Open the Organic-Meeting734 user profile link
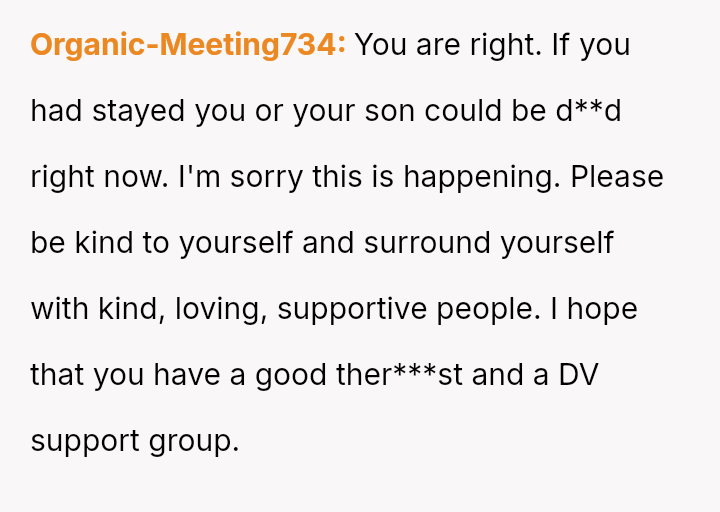This screenshot has width=720, height=512. click(188, 45)
